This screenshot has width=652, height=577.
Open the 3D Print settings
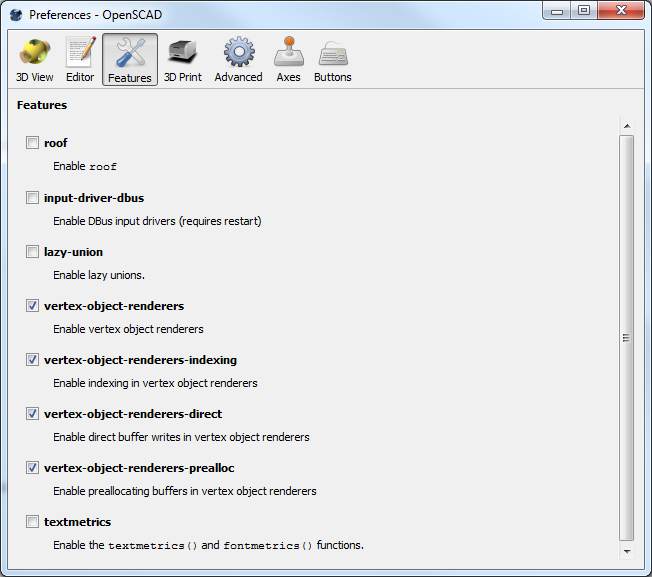(182, 59)
